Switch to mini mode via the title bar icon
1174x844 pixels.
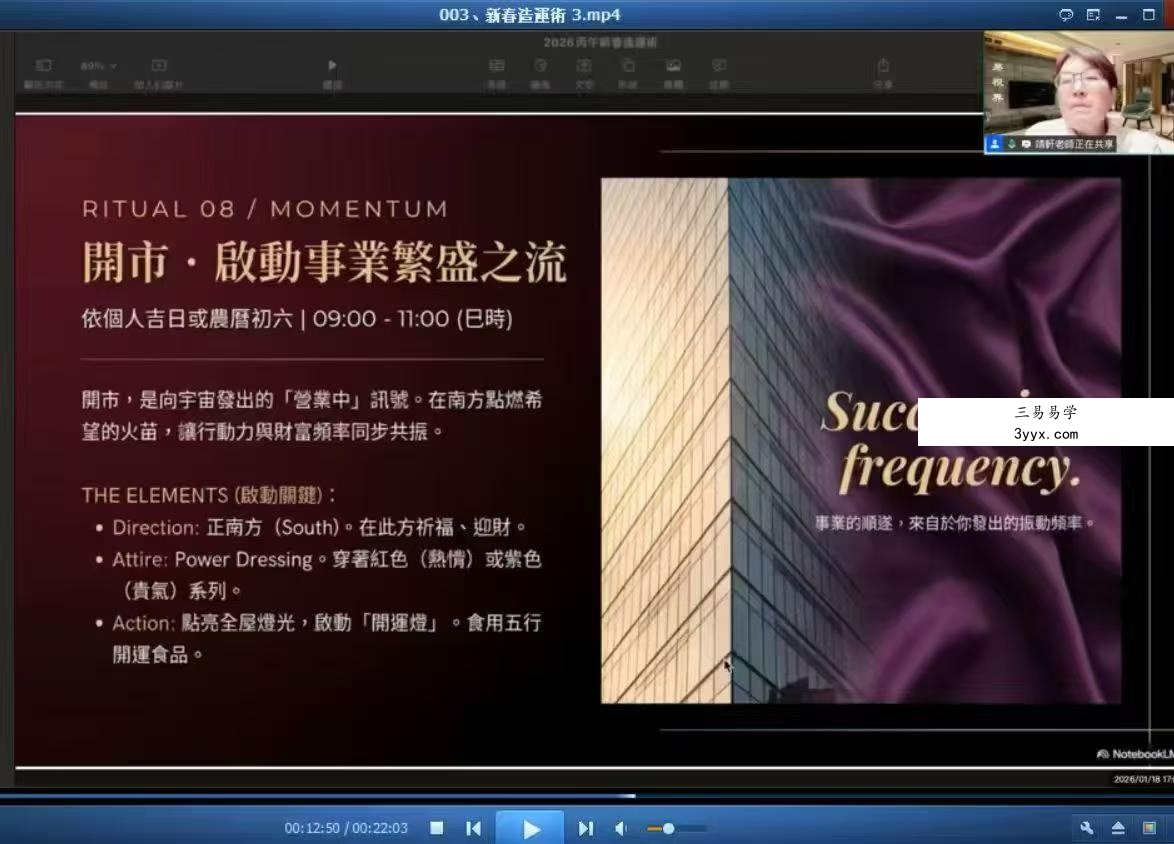[1093, 15]
